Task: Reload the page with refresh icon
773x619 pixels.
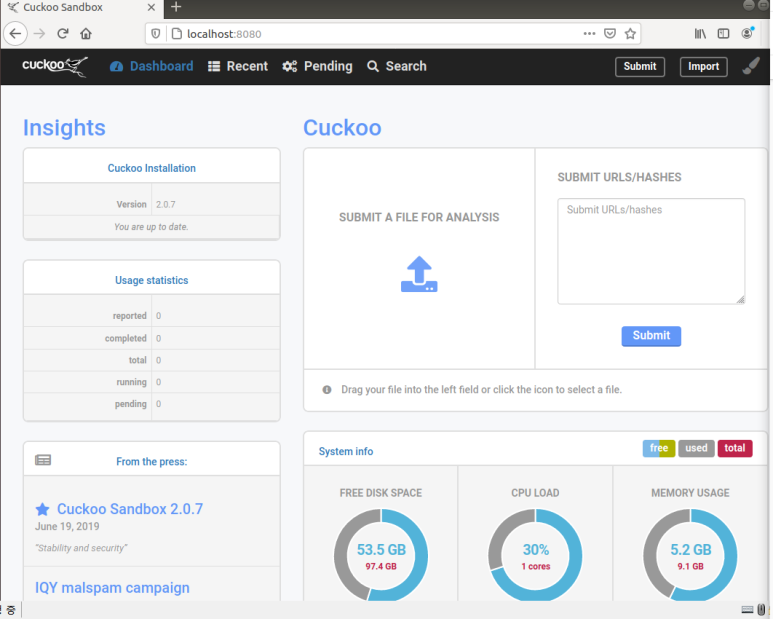Action: pyautogui.click(x=63, y=34)
